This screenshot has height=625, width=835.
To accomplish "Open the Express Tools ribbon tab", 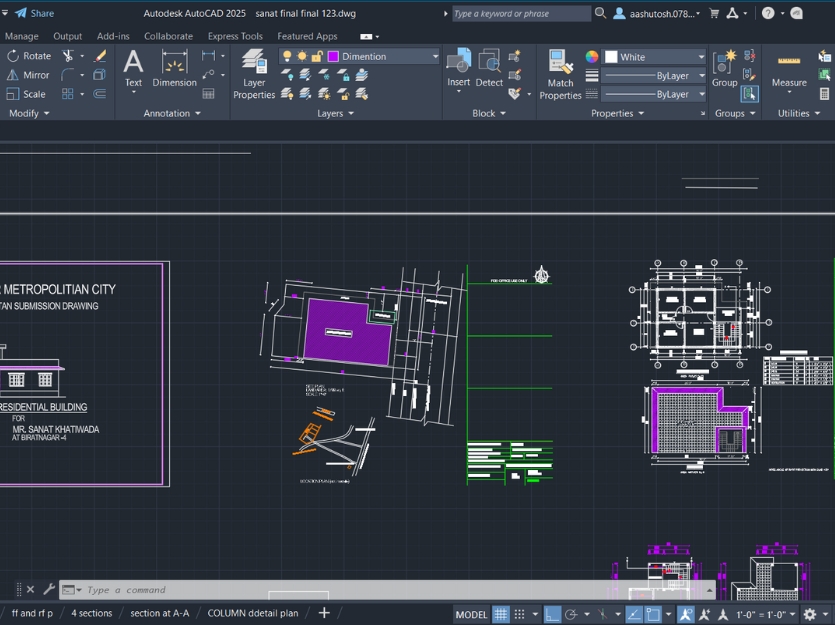I will [235, 36].
